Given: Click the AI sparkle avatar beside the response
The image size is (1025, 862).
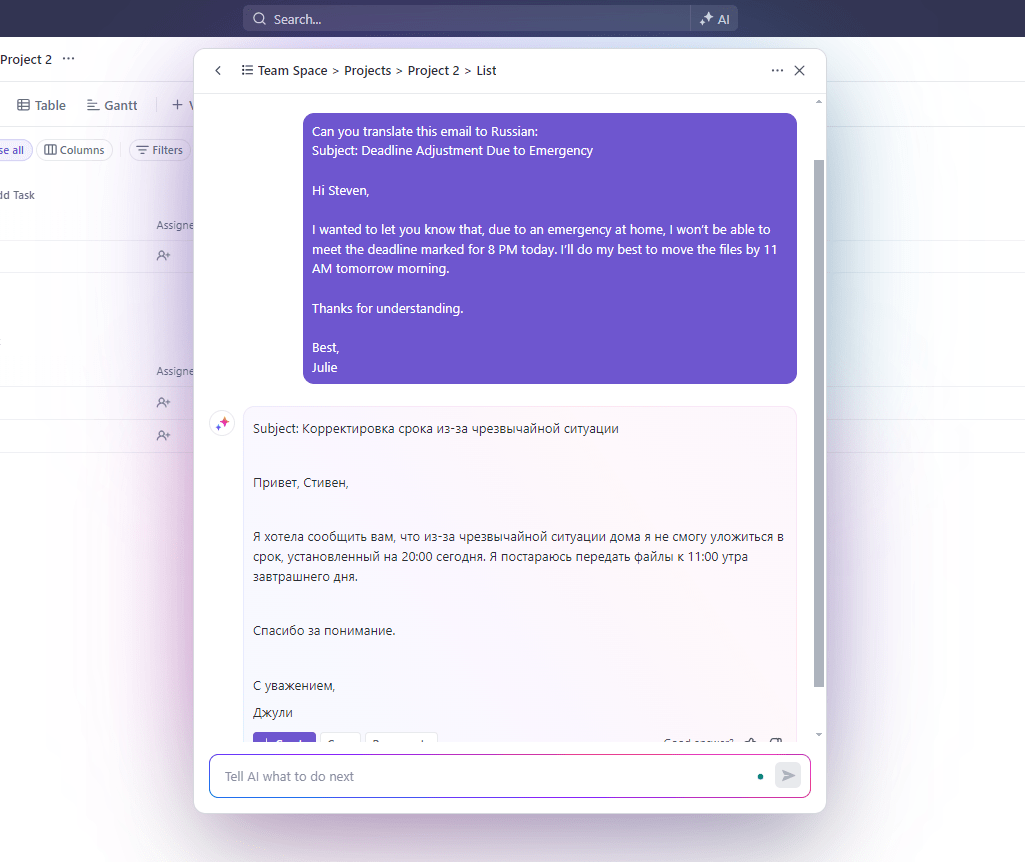Looking at the screenshot, I should pyautogui.click(x=222, y=423).
